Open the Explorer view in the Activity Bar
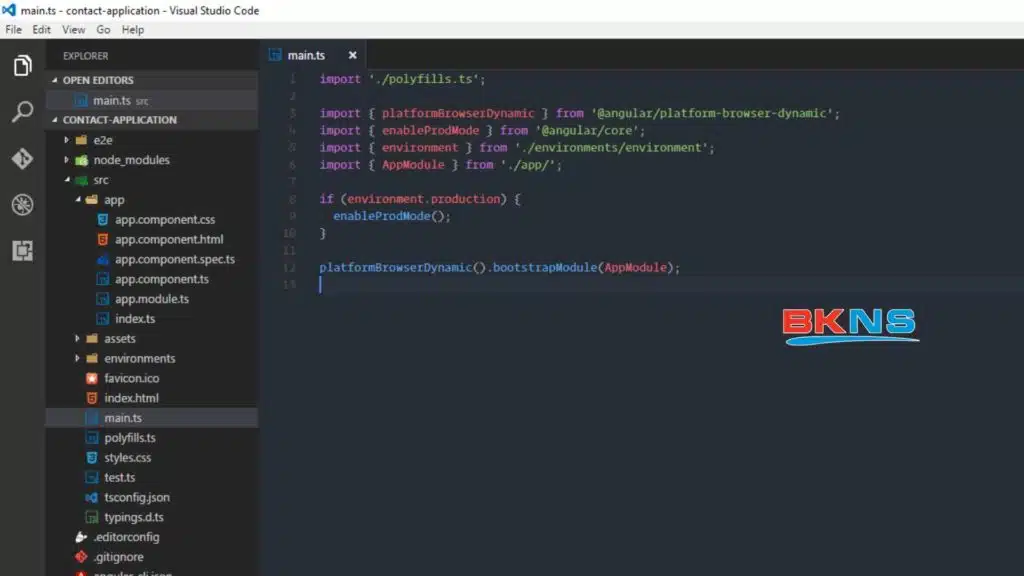Image resolution: width=1024 pixels, height=576 pixels. [22, 65]
